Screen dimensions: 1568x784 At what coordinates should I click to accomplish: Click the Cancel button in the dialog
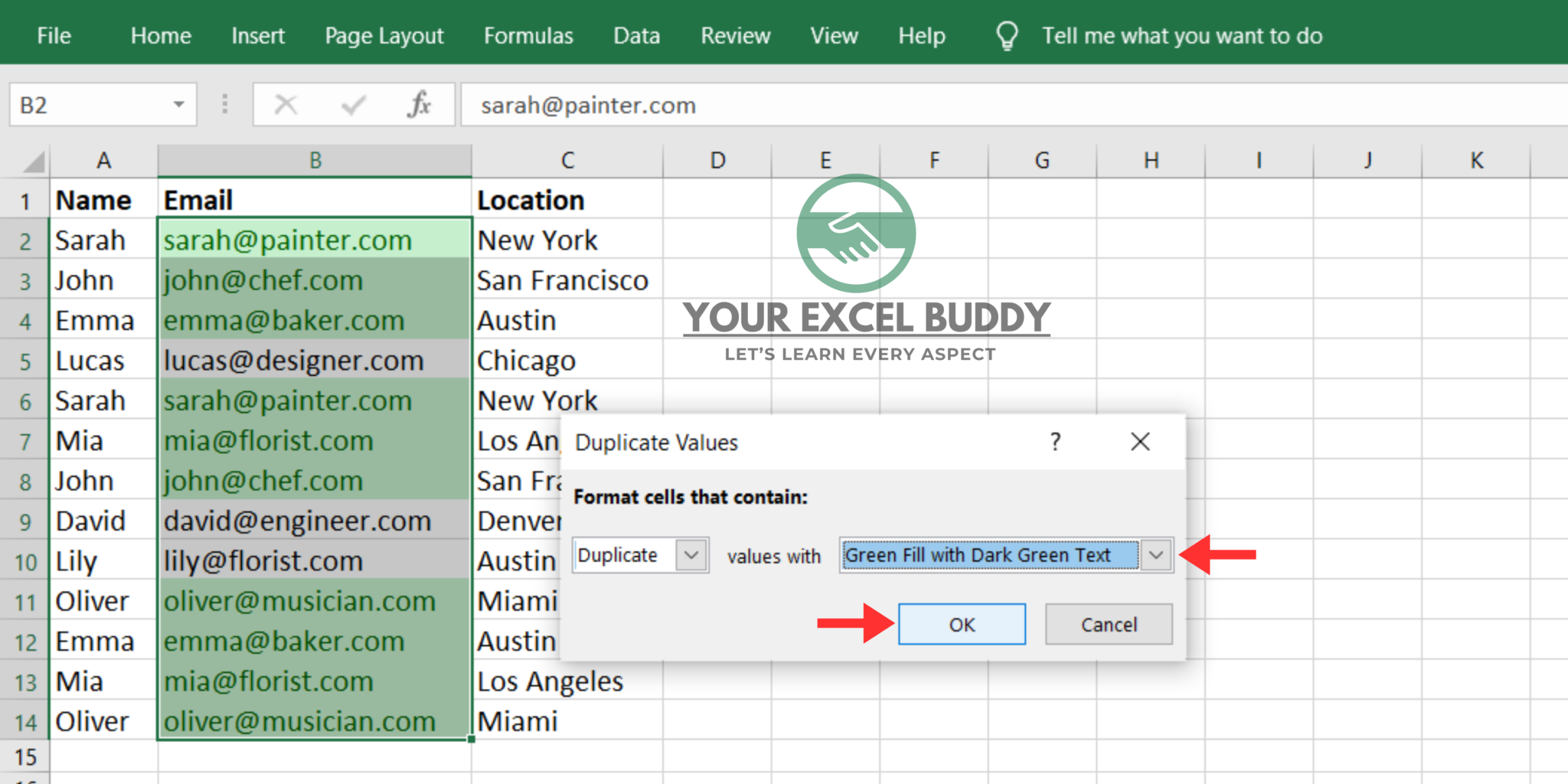pyautogui.click(x=1108, y=624)
